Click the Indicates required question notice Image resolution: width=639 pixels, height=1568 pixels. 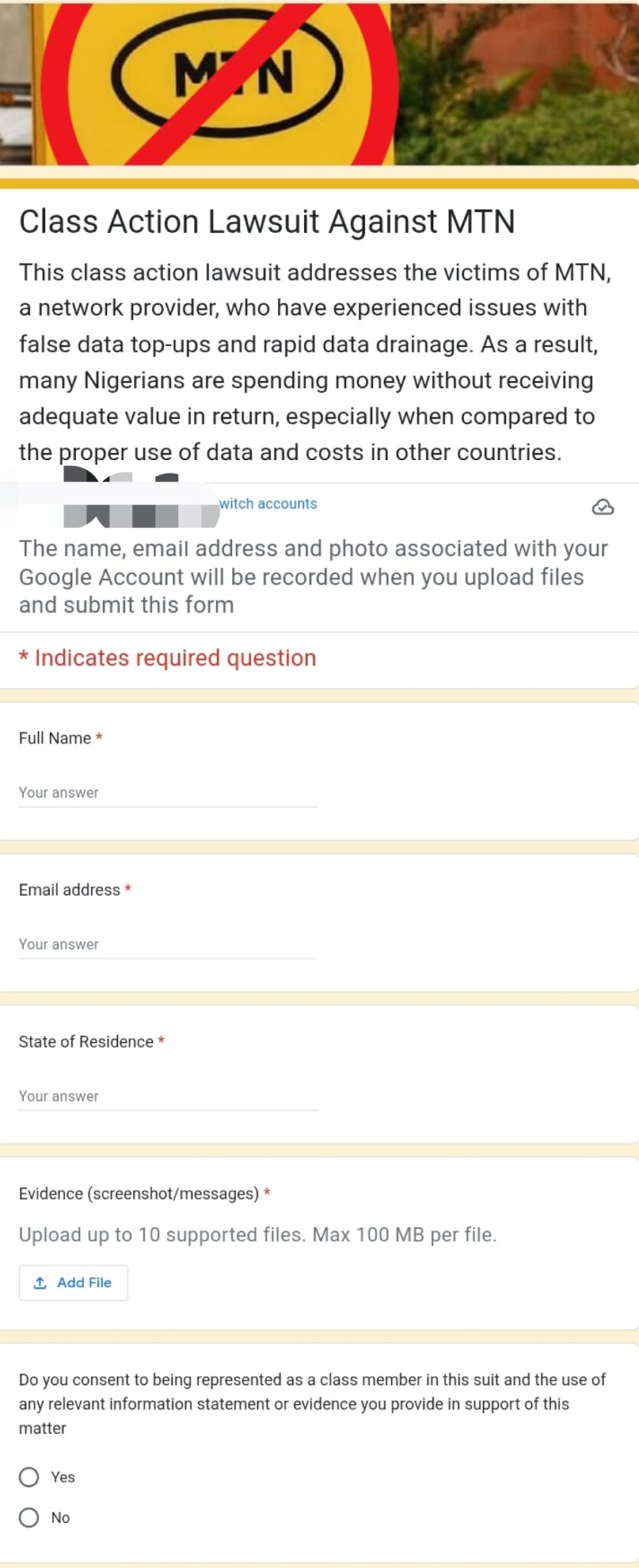tap(168, 658)
